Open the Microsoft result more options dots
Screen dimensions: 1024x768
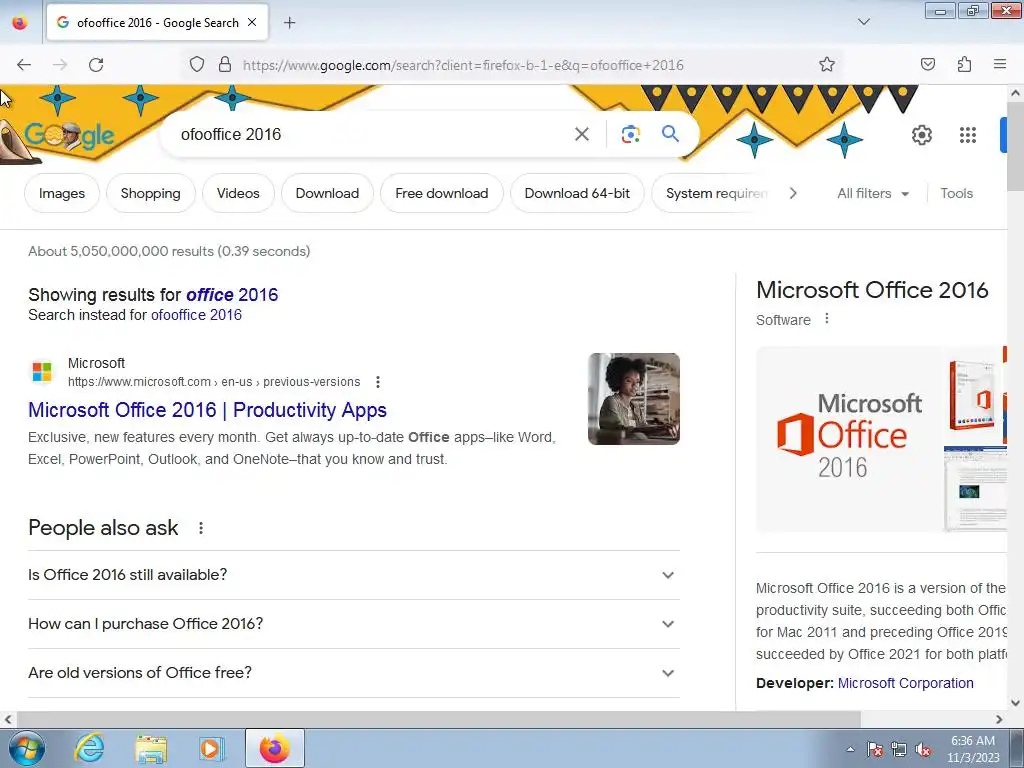click(x=377, y=382)
